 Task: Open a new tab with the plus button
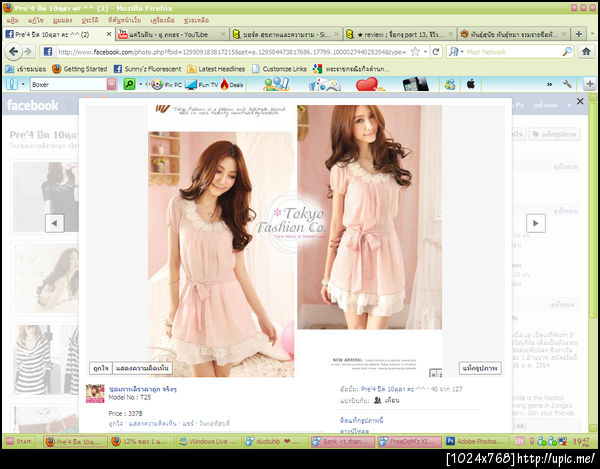[579, 34]
